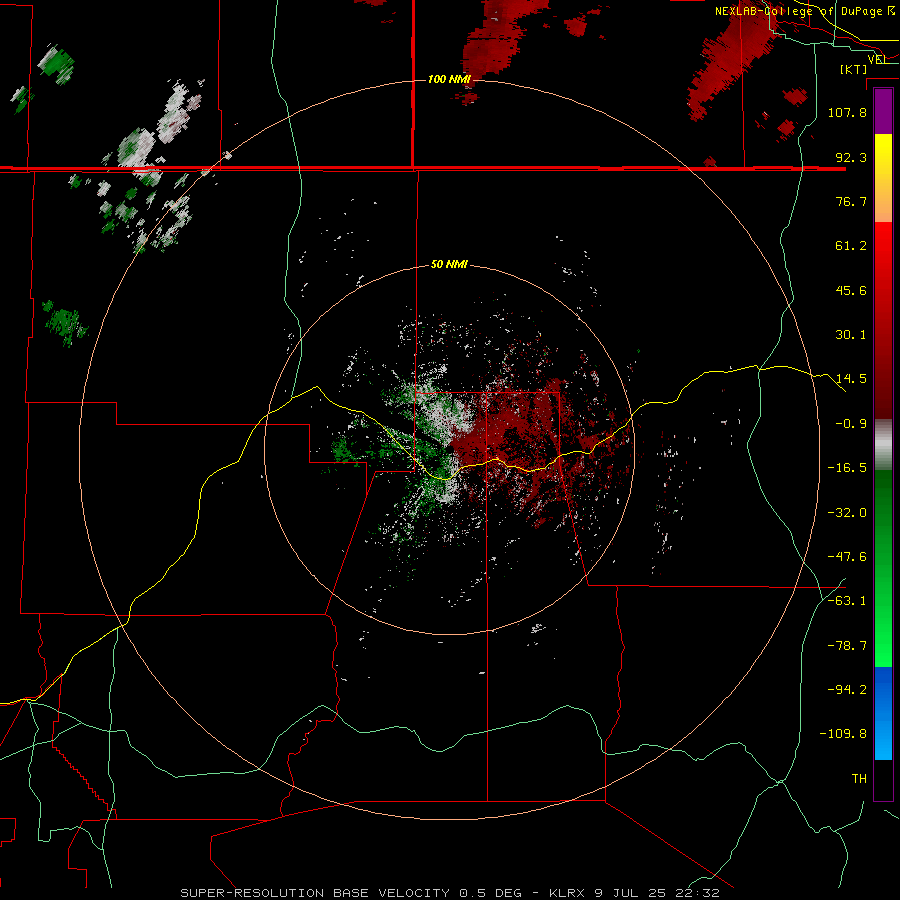This screenshot has width=900, height=900.
Task: Click the gray near-zero segment of color bar
Action: tap(883, 445)
